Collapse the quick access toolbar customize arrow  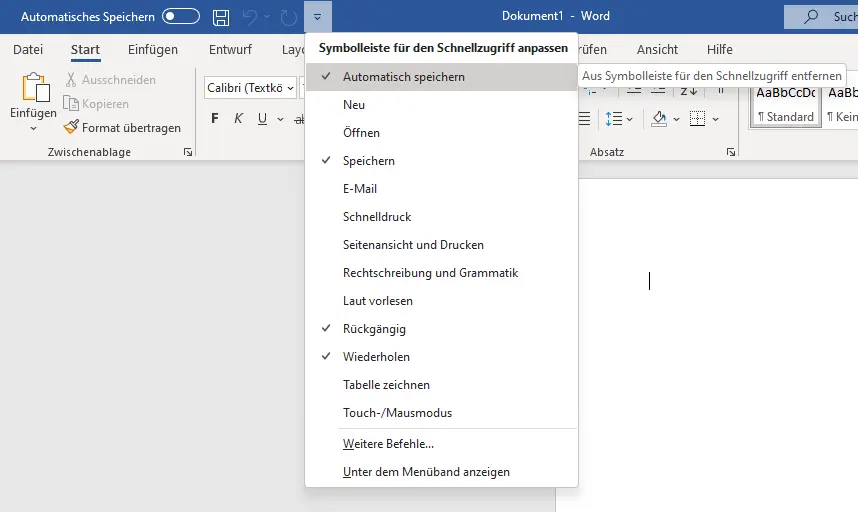pos(317,17)
